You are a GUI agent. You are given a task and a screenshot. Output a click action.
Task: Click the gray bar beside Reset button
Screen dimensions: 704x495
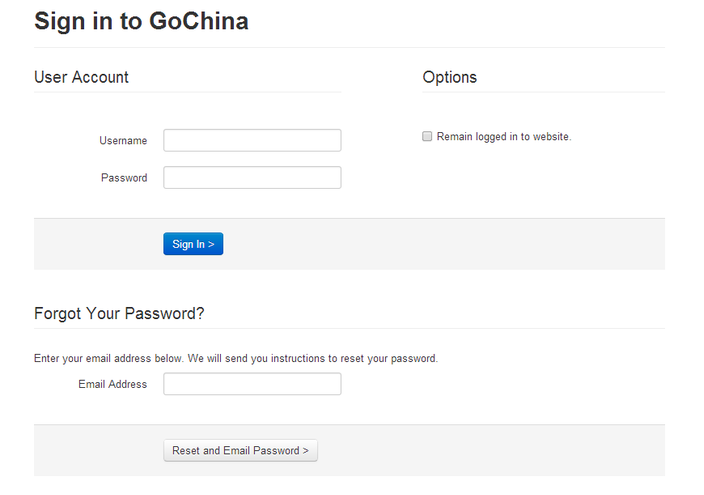490,451
